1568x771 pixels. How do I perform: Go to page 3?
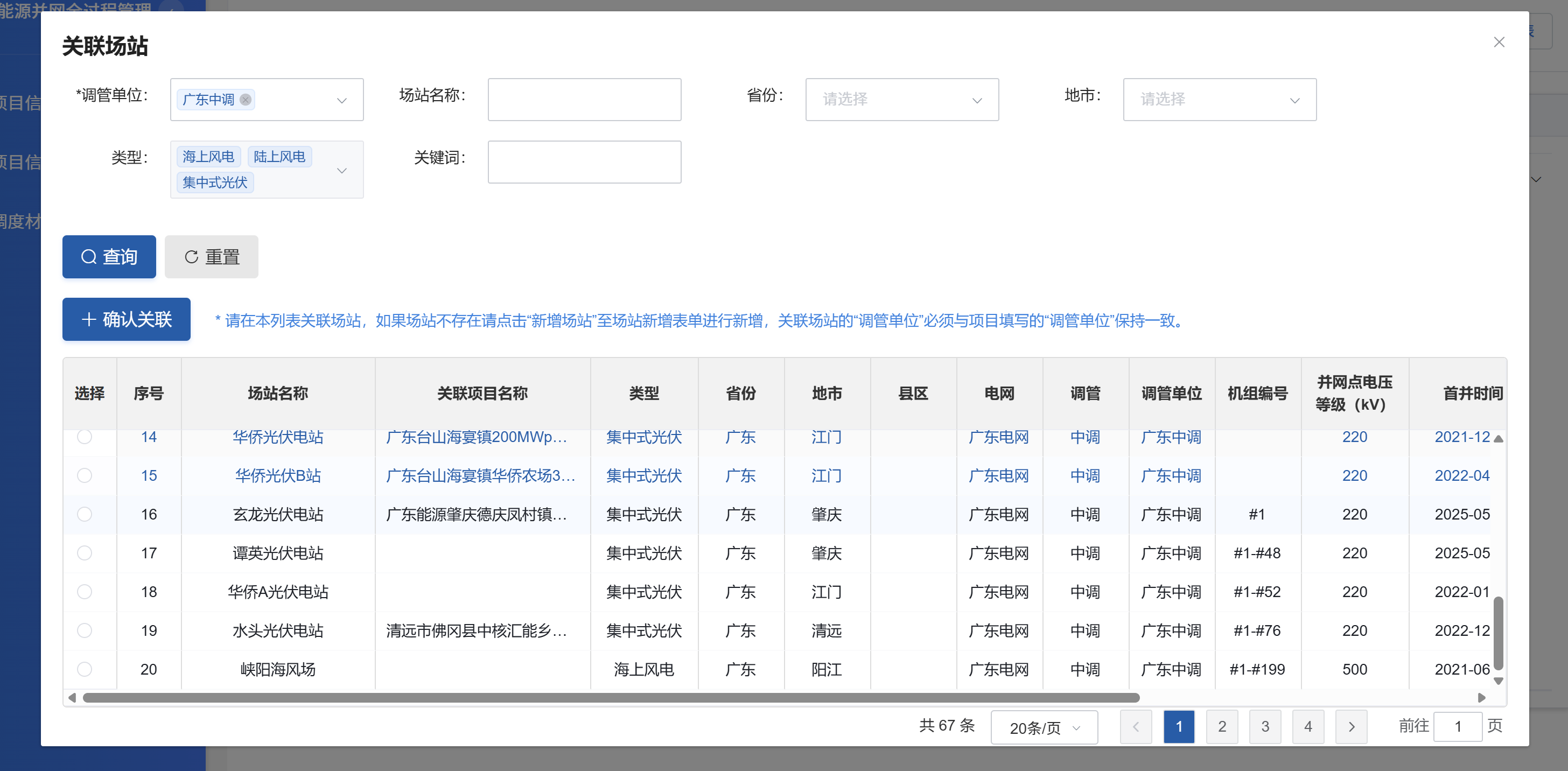click(1265, 726)
